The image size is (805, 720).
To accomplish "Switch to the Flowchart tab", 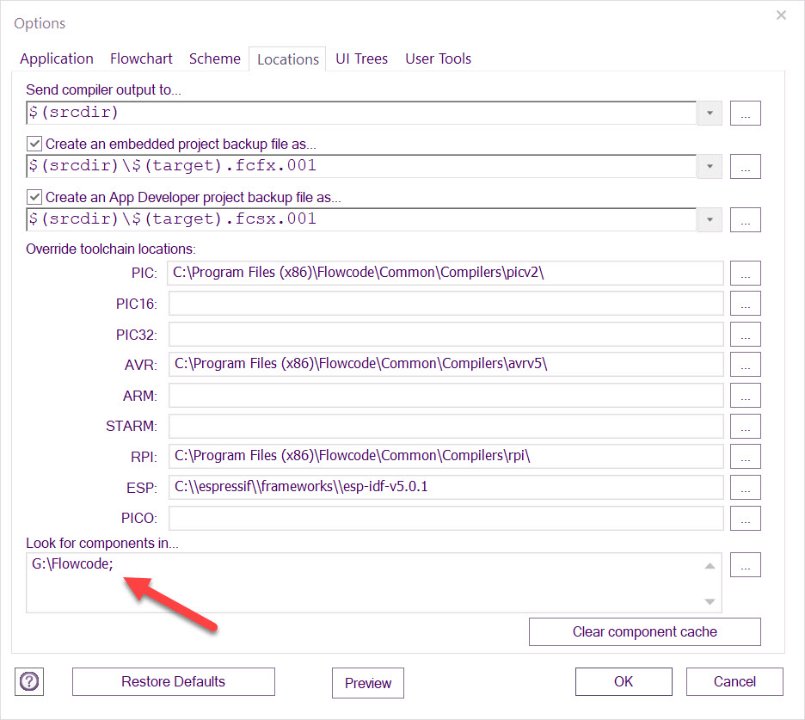I will click(x=141, y=59).
